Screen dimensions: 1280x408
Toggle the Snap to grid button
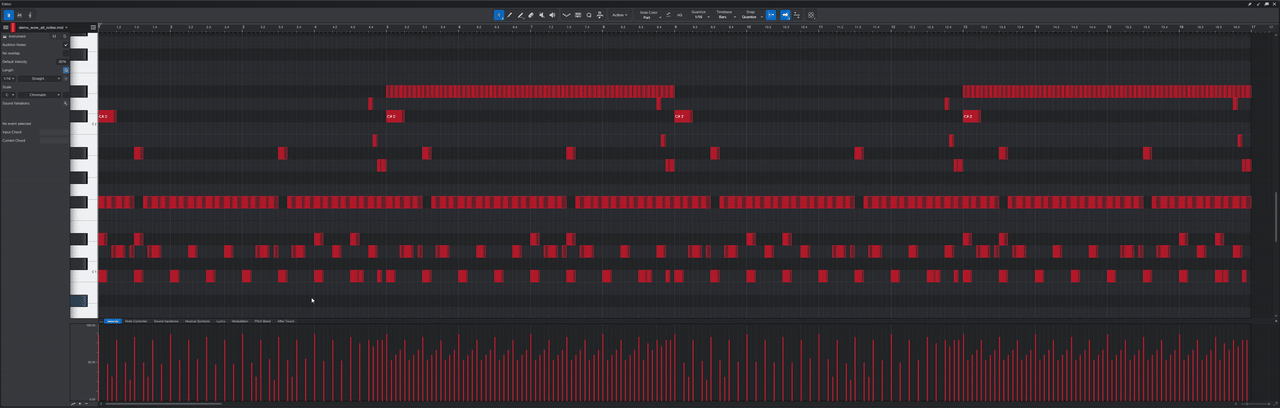[x=771, y=15]
